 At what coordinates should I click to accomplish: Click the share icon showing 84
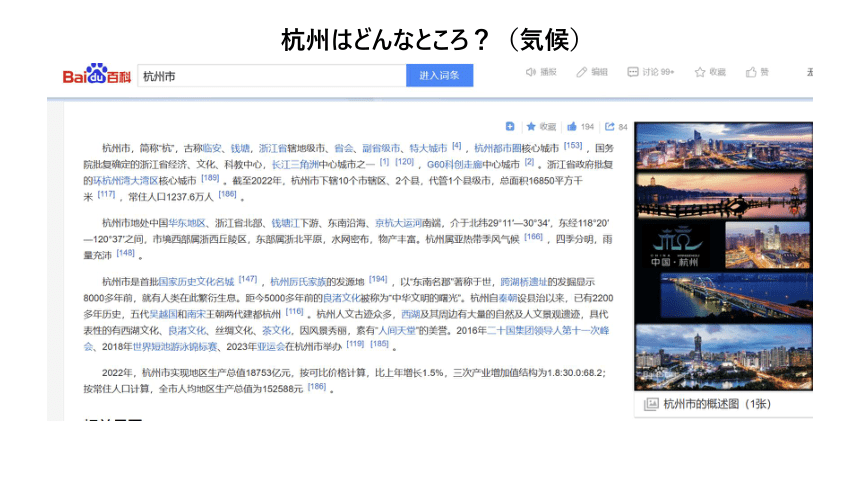coord(609,126)
